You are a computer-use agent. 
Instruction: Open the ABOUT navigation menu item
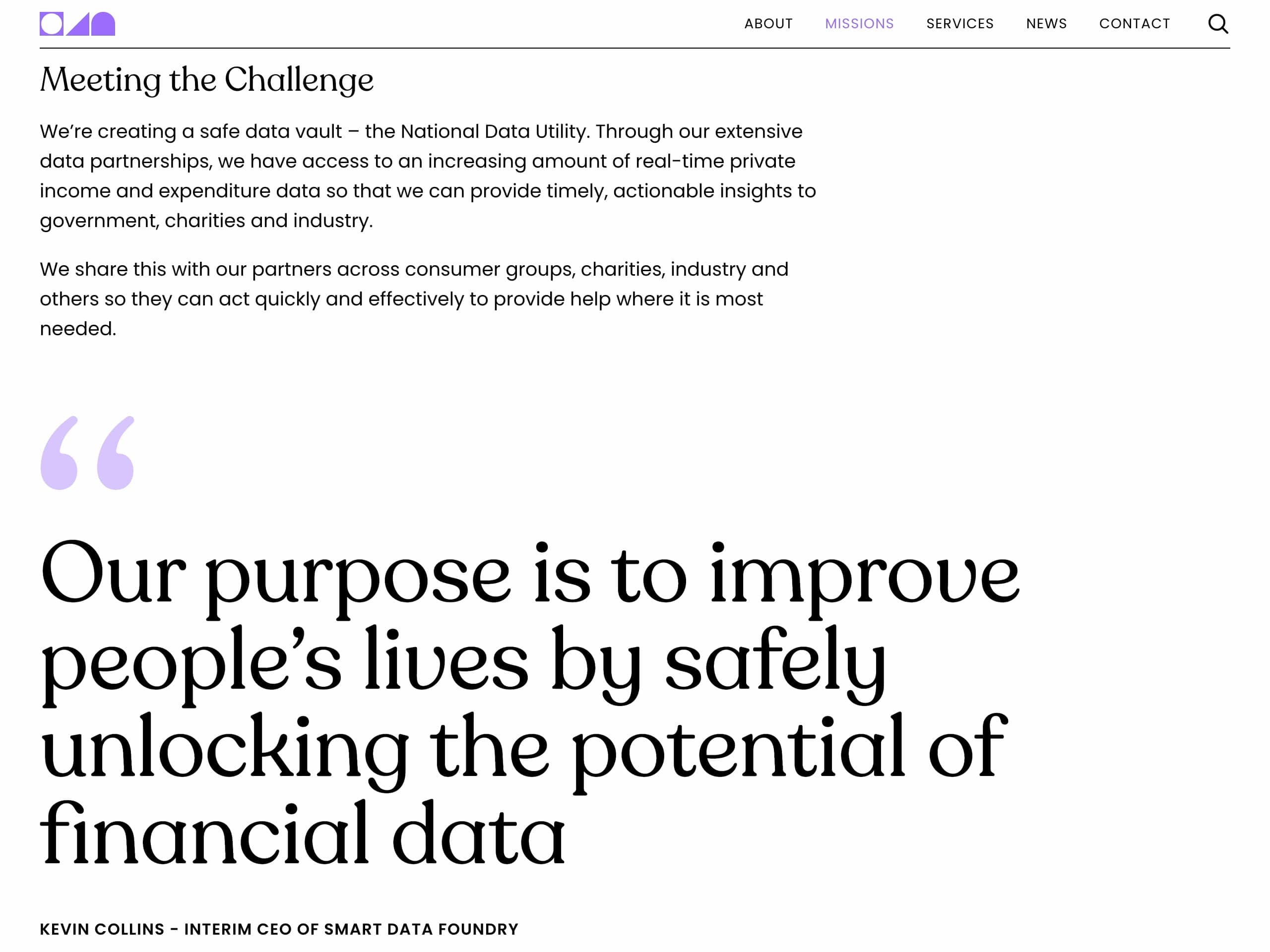point(768,23)
